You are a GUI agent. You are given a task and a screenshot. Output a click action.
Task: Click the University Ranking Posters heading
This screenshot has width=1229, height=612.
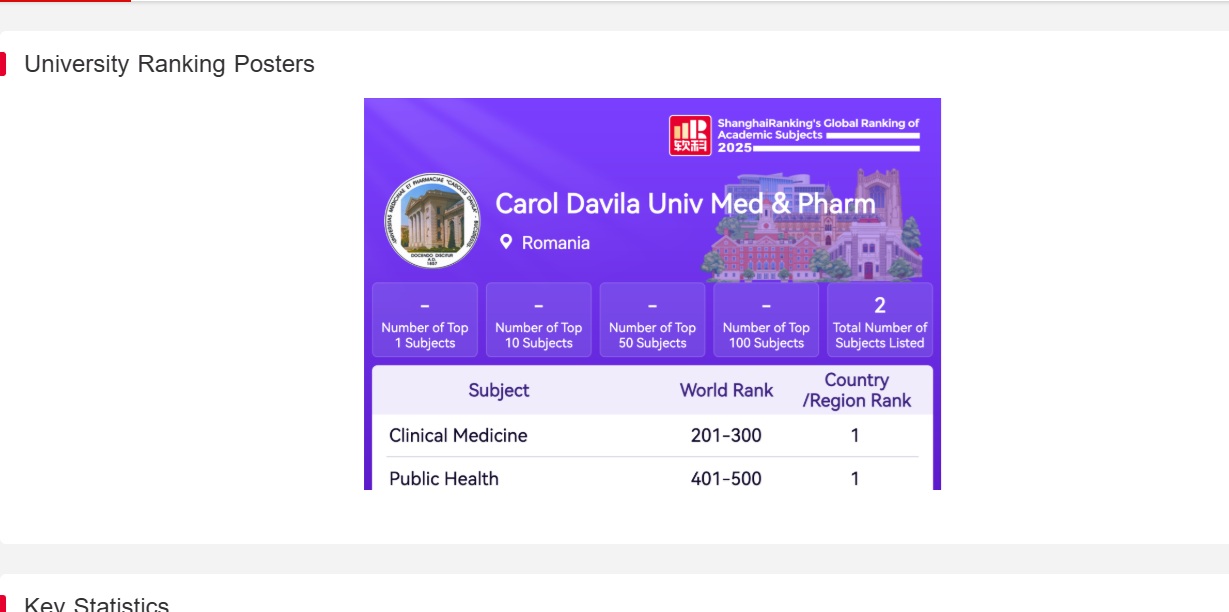[x=169, y=64]
